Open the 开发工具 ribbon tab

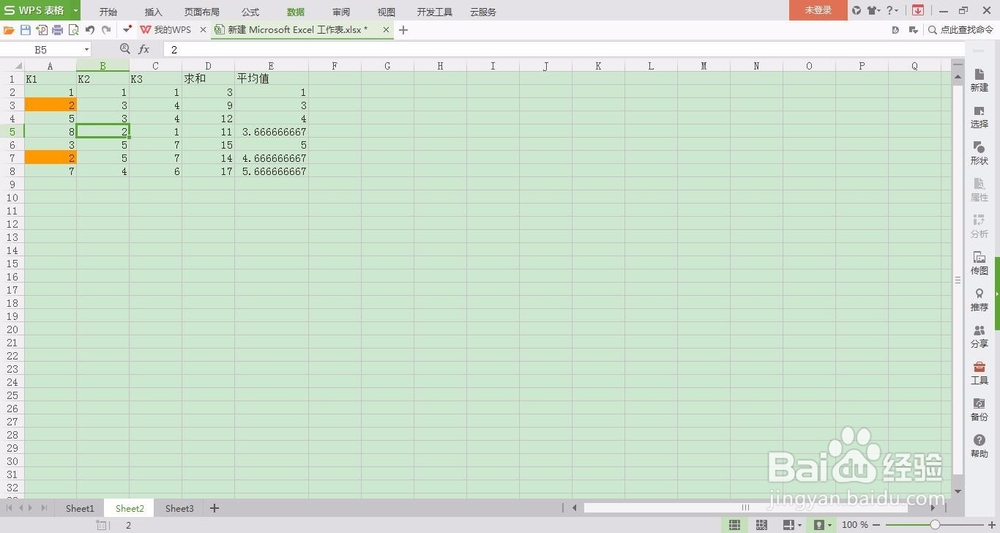click(434, 12)
